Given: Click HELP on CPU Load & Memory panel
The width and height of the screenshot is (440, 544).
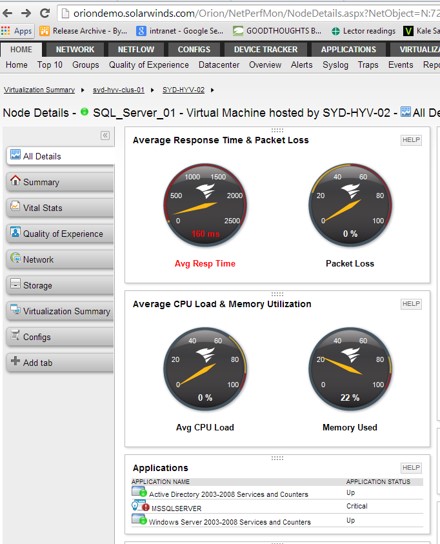Looking at the screenshot, I should 411,304.
